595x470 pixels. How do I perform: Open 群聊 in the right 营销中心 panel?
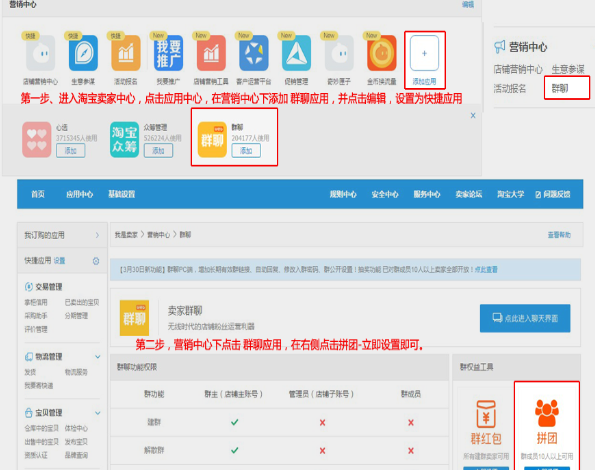click(x=560, y=89)
